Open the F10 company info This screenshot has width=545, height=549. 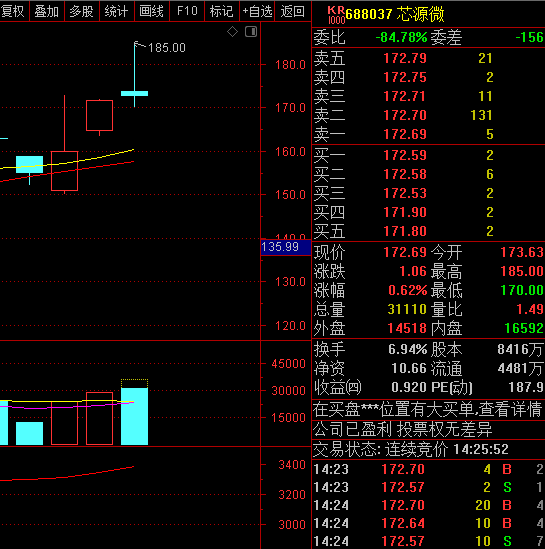pyautogui.click(x=187, y=11)
